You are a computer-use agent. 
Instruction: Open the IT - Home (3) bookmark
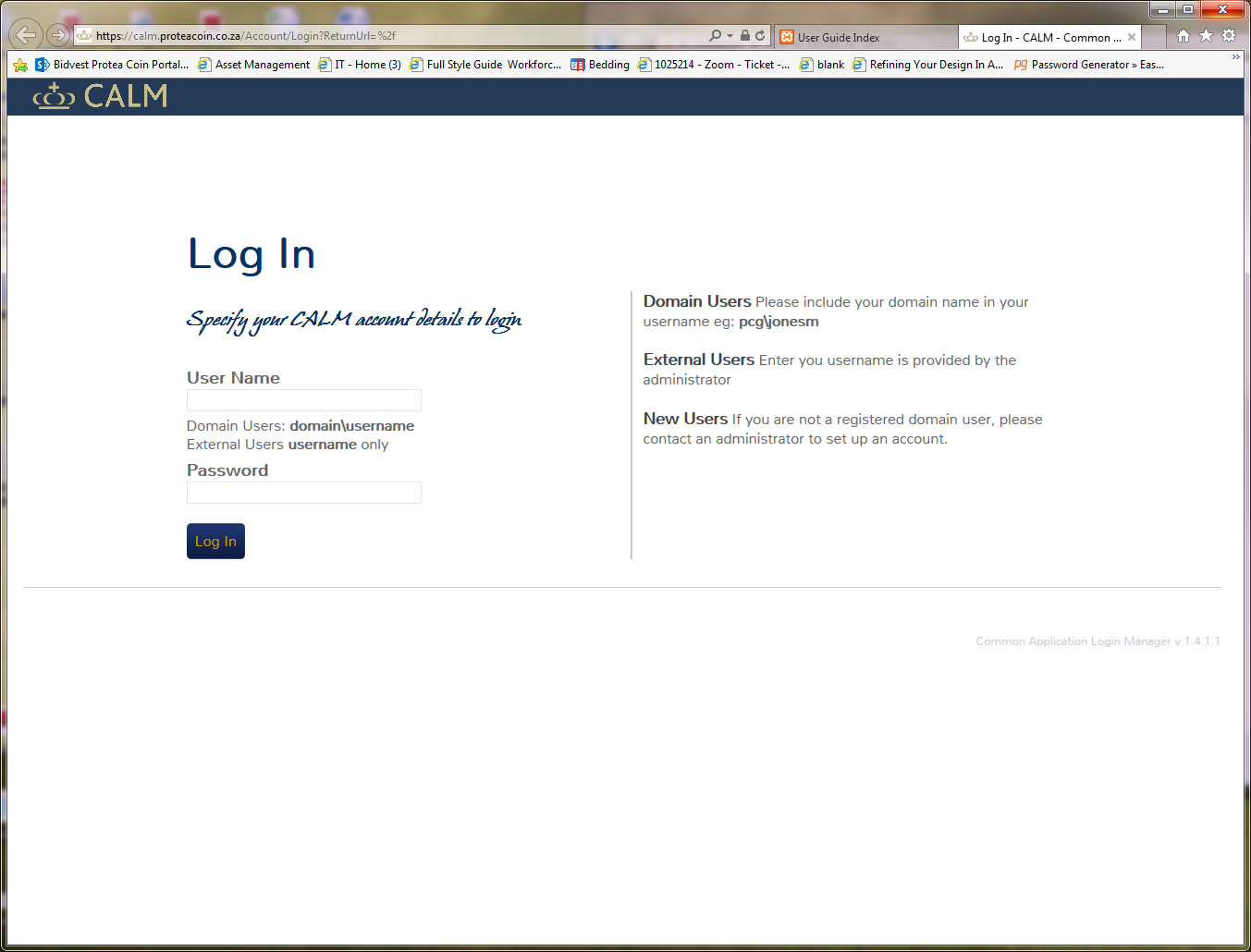coord(359,65)
